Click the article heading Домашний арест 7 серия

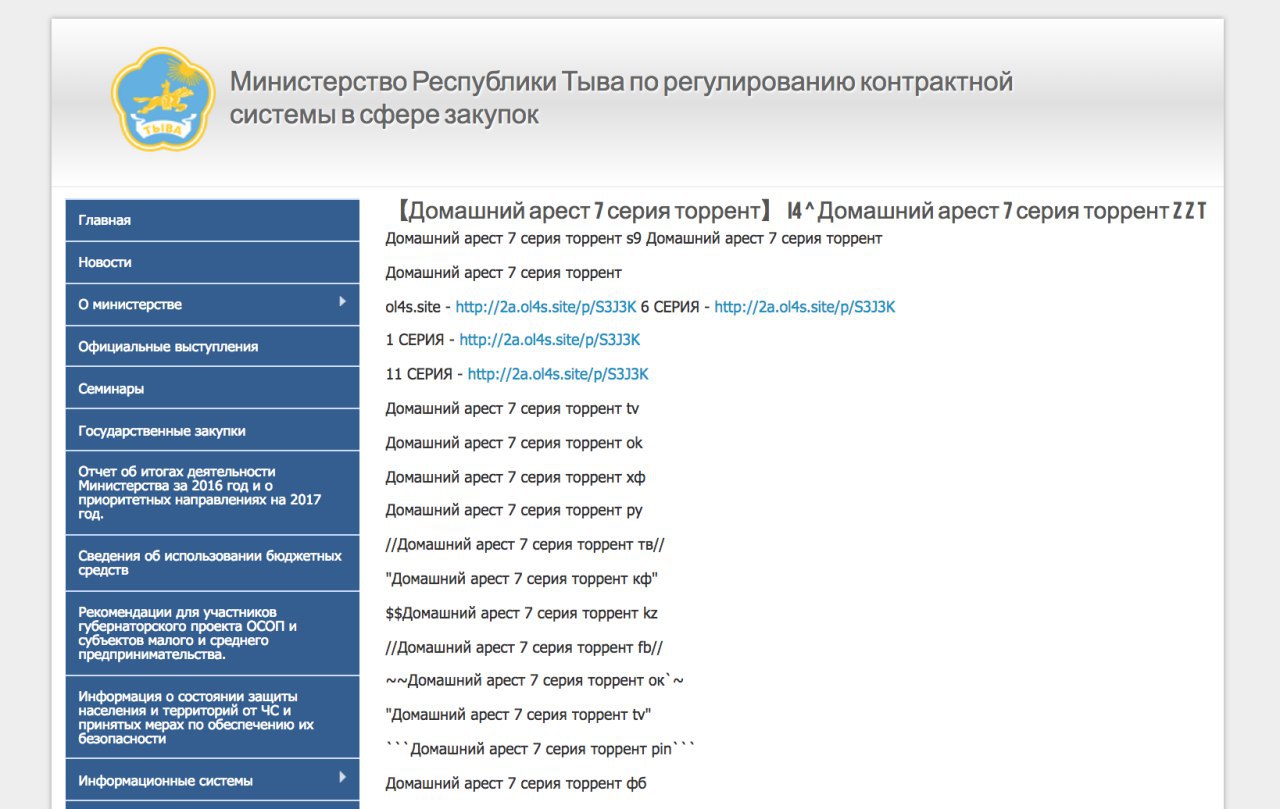796,211
